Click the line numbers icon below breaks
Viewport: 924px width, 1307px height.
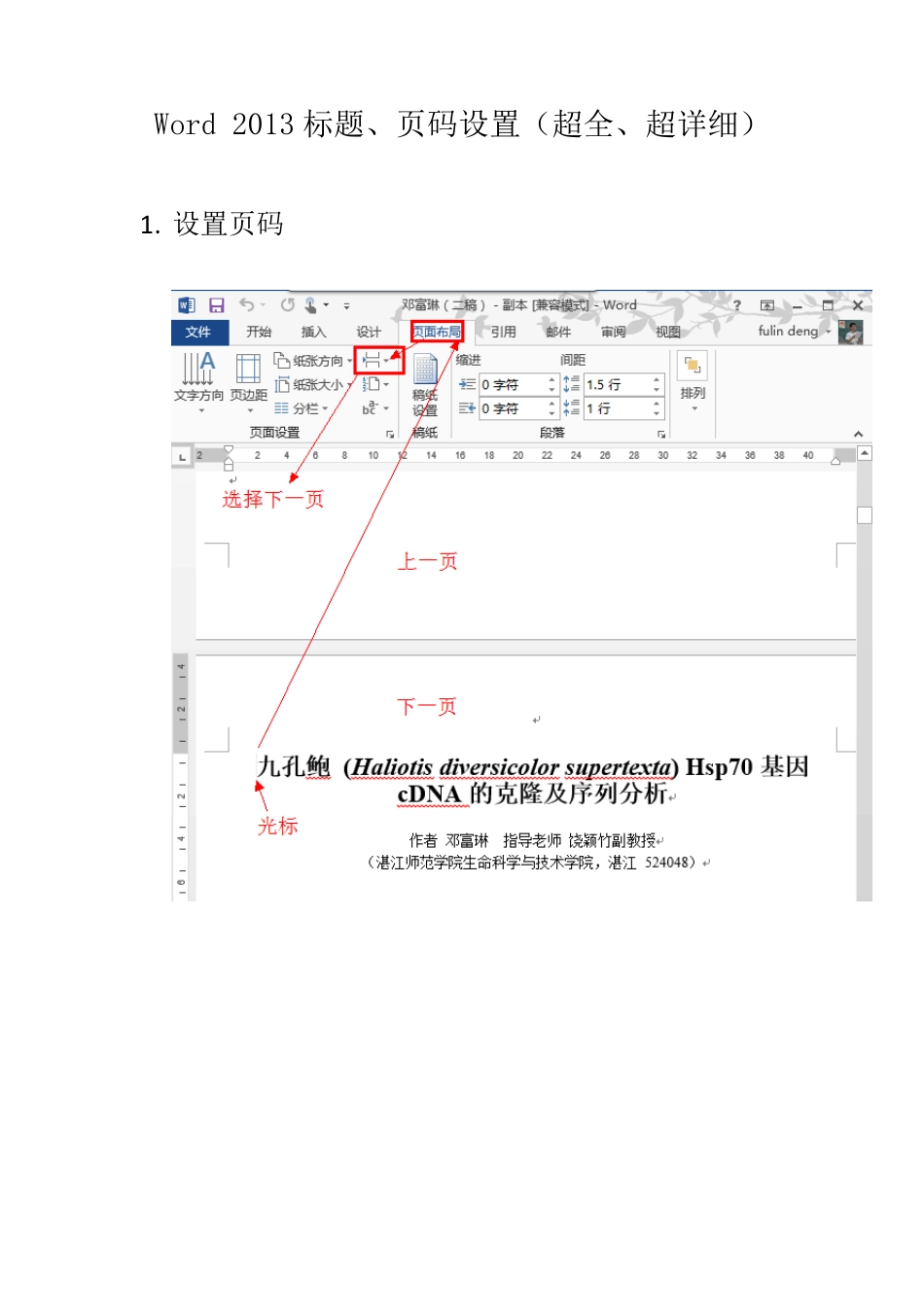pyautogui.click(x=375, y=384)
